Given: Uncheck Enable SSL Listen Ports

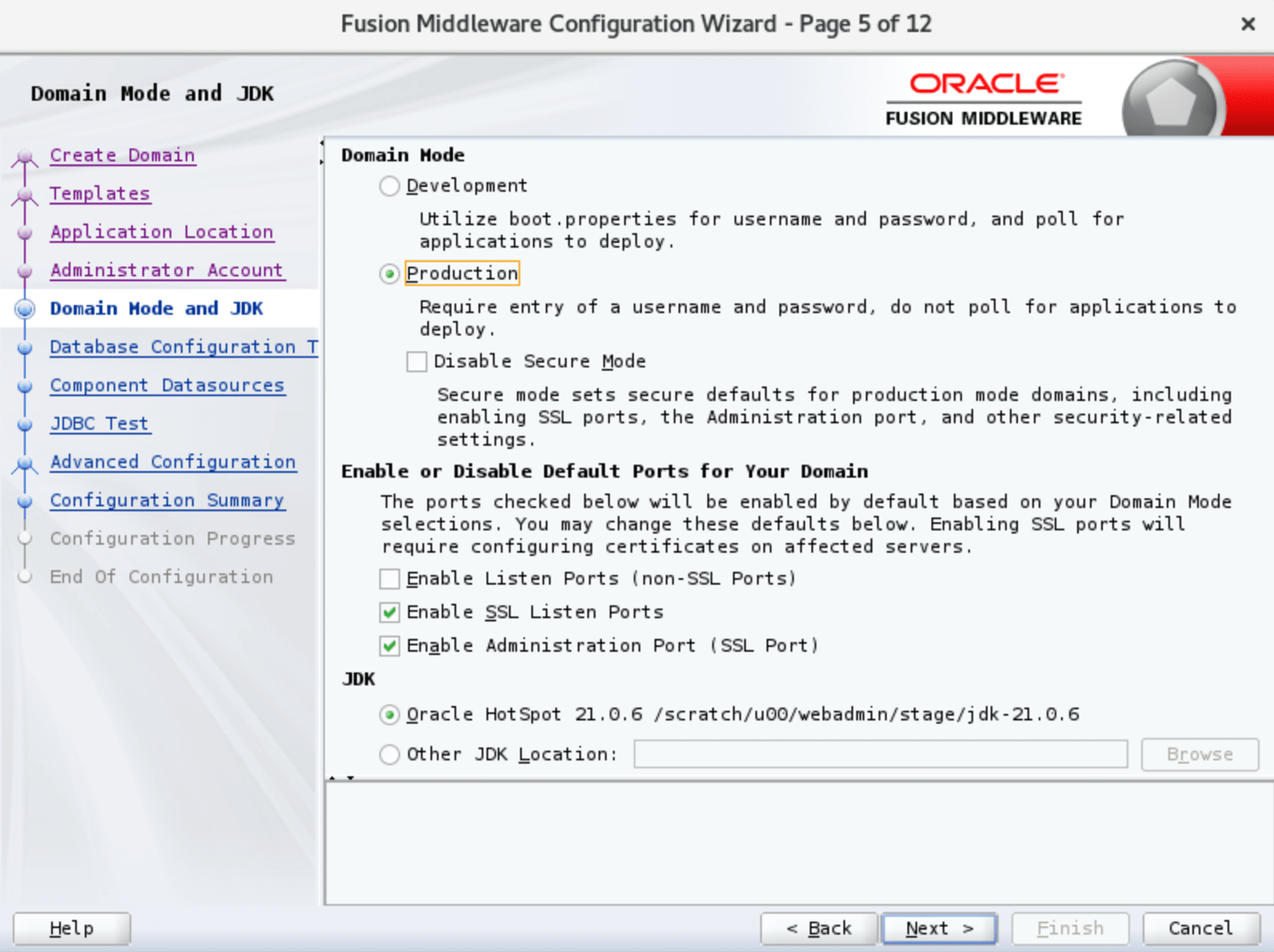Looking at the screenshot, I should (x=389, y=613).
